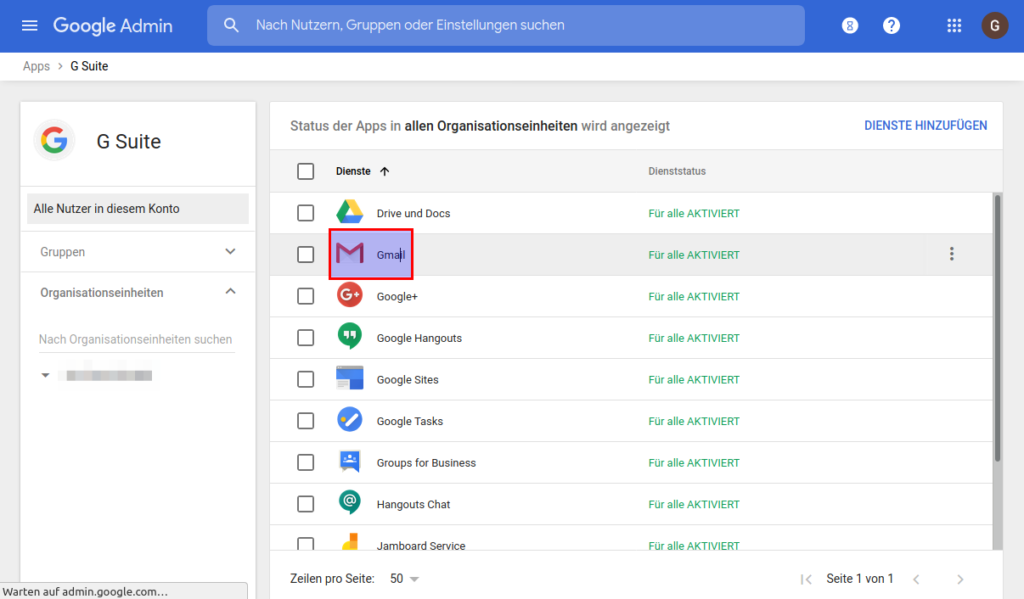
Task: Click the Gmail envelope icon
Action: (349, 253)
